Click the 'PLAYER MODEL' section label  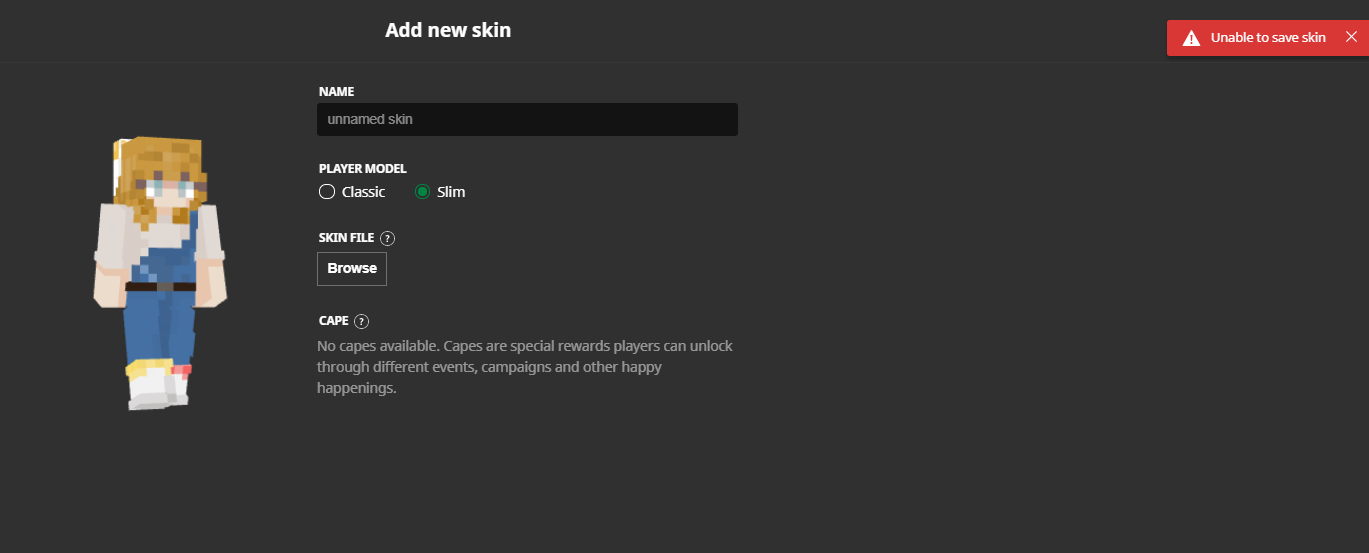tap(362, 169)
